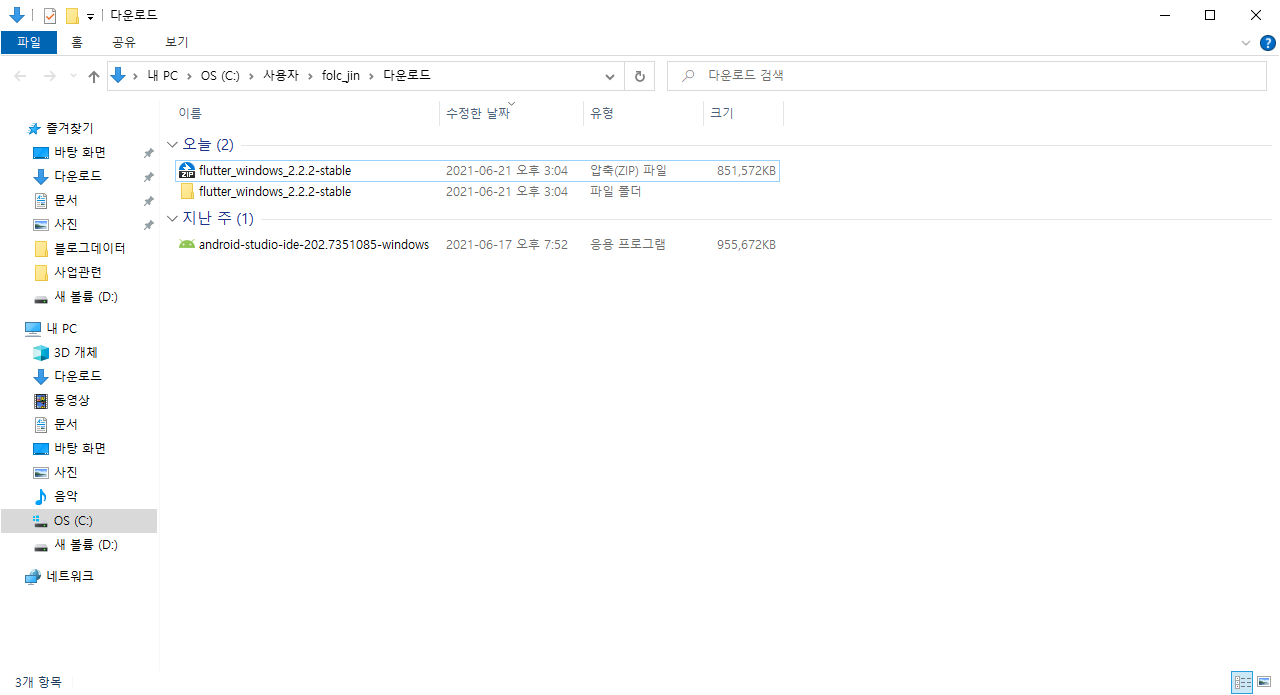Screen dimensions: 1280x695
Task: Open the address bar history dropdown
Action: click(610, 76)
